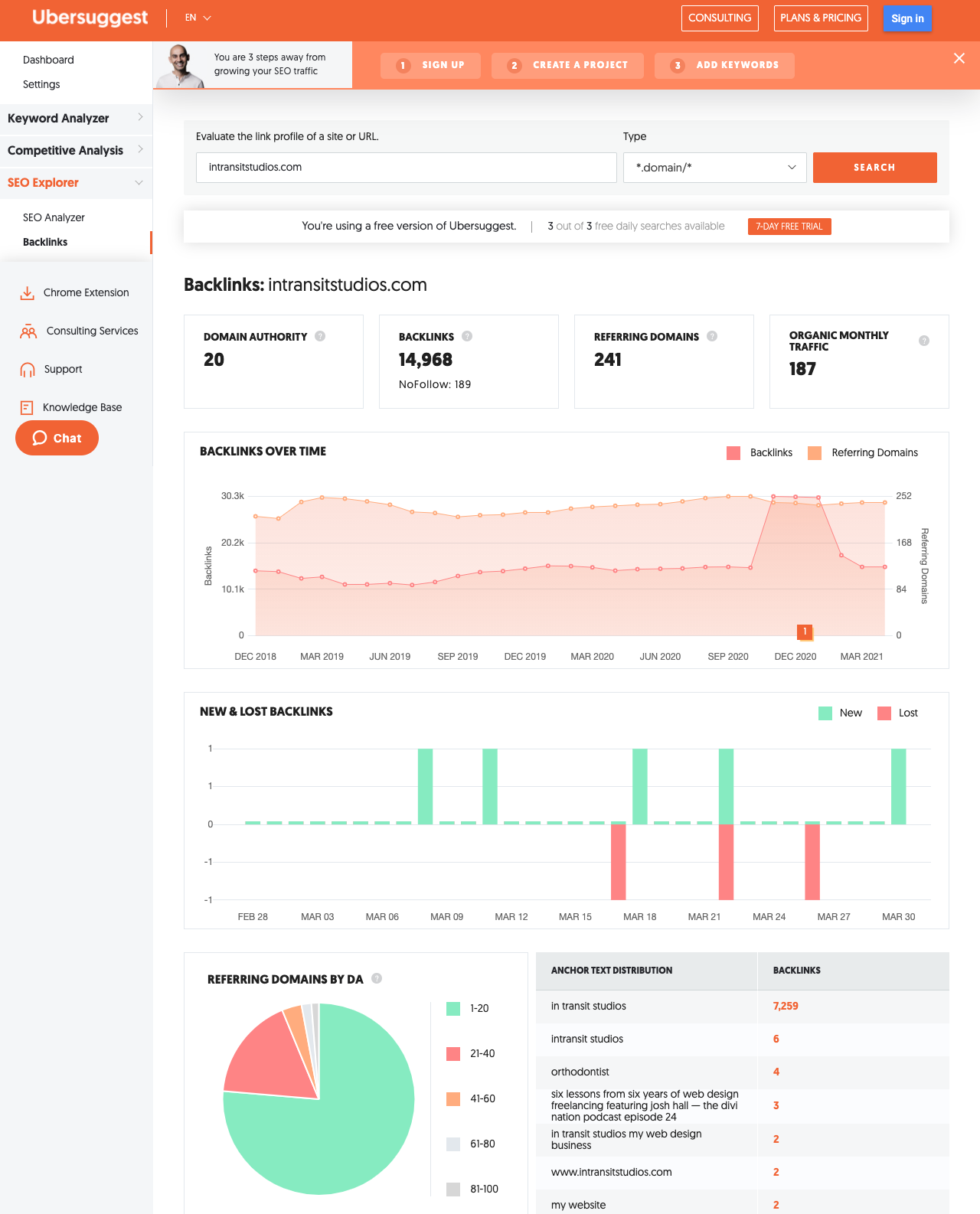The height and width of the screenshot is (1214, 980).
Task: Click the 1-20 DA legend swatch
Action: tap(453, 1009)
